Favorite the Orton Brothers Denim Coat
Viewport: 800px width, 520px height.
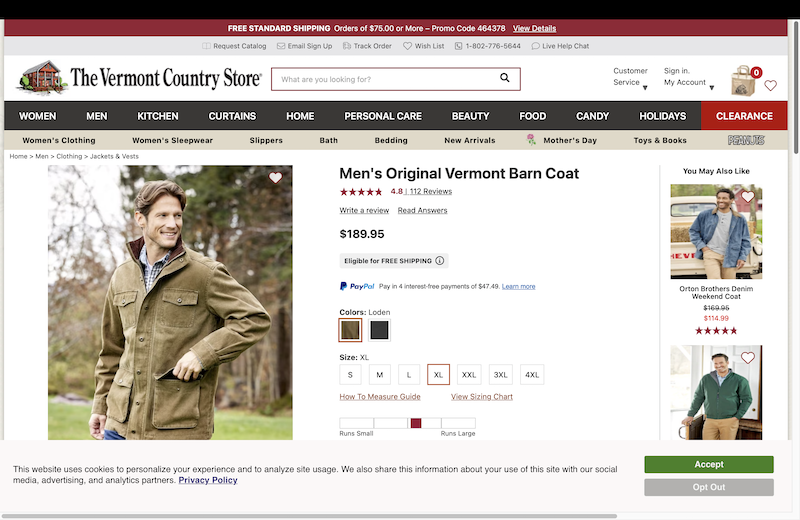747,197
